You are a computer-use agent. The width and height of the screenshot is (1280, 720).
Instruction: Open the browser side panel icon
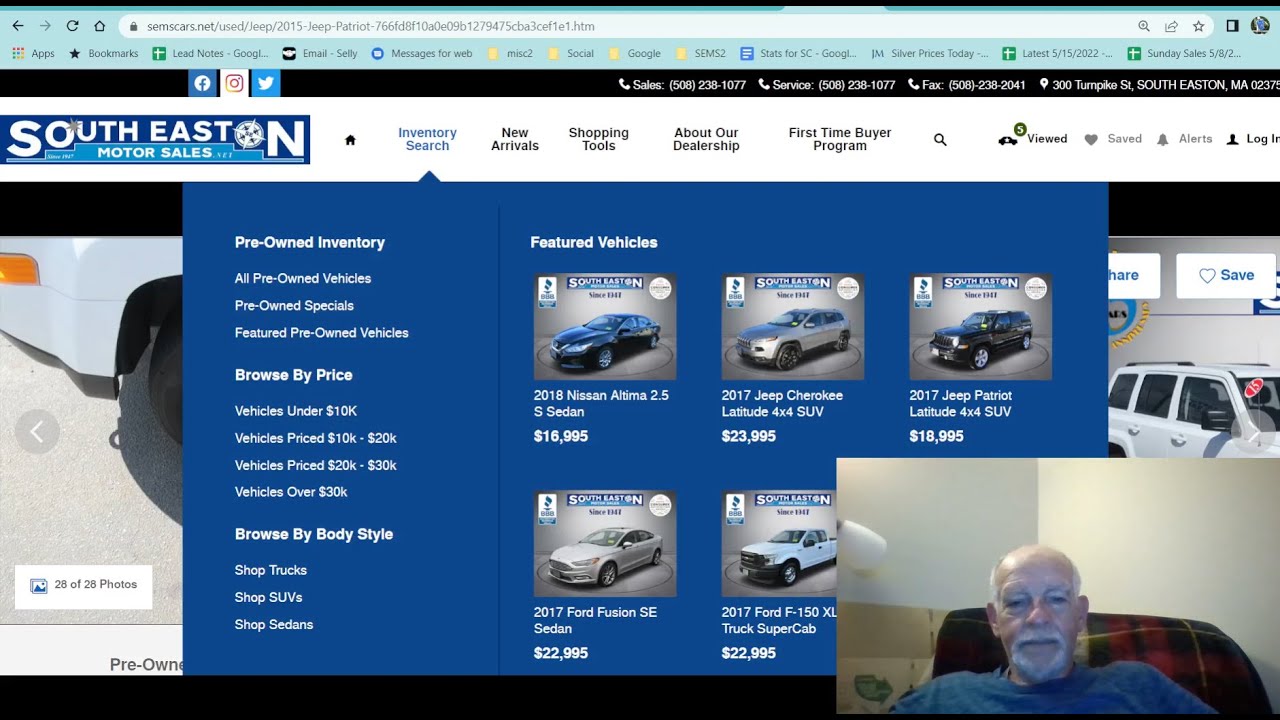pyautogui.click(x=1232, y=26)
